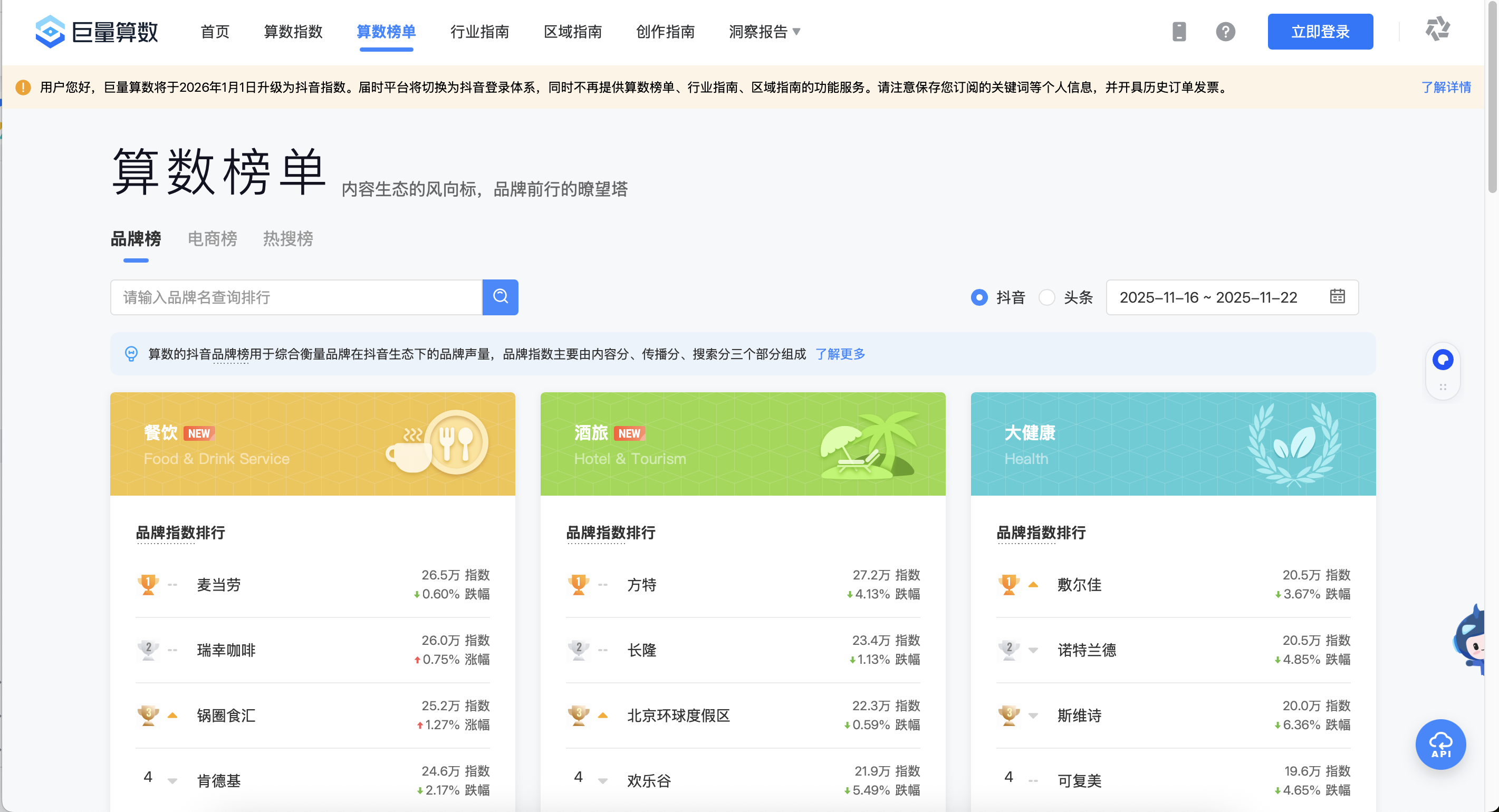The image size is (1499, 812).
Task: Select the 抖音 radio button
Action: click(x=979, y=297)
